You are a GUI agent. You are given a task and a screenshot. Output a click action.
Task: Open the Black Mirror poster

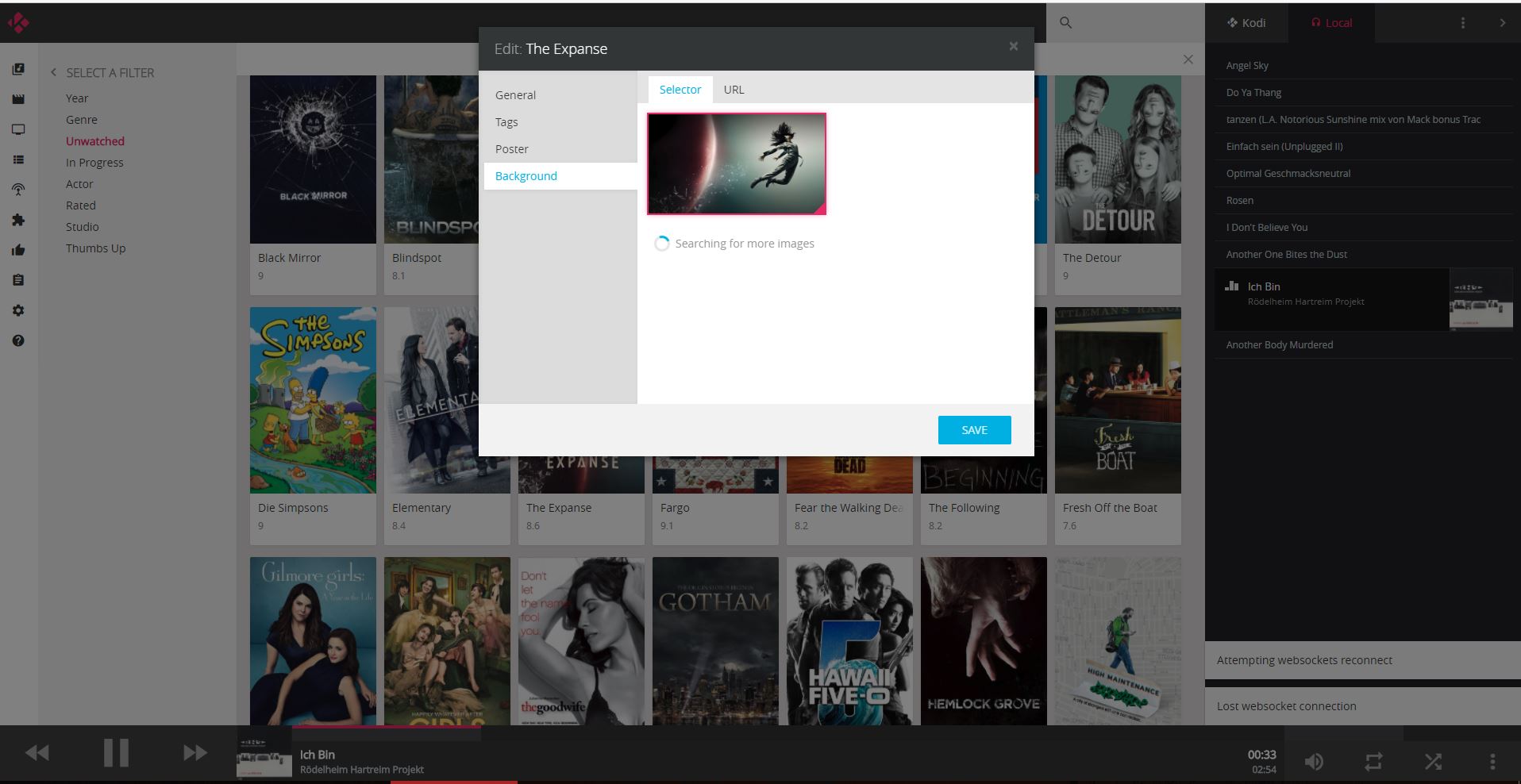pos(313,159)
